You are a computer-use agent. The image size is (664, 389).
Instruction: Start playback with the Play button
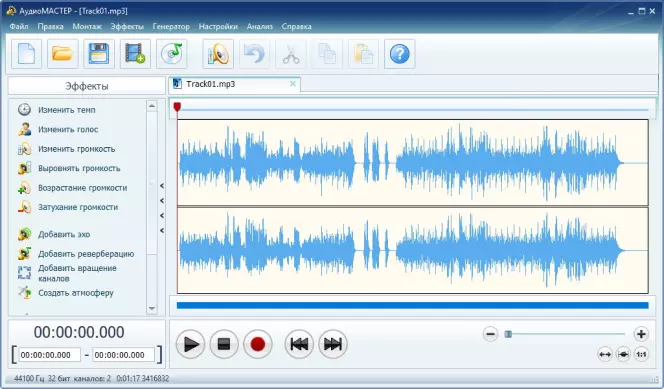[191, 344]
